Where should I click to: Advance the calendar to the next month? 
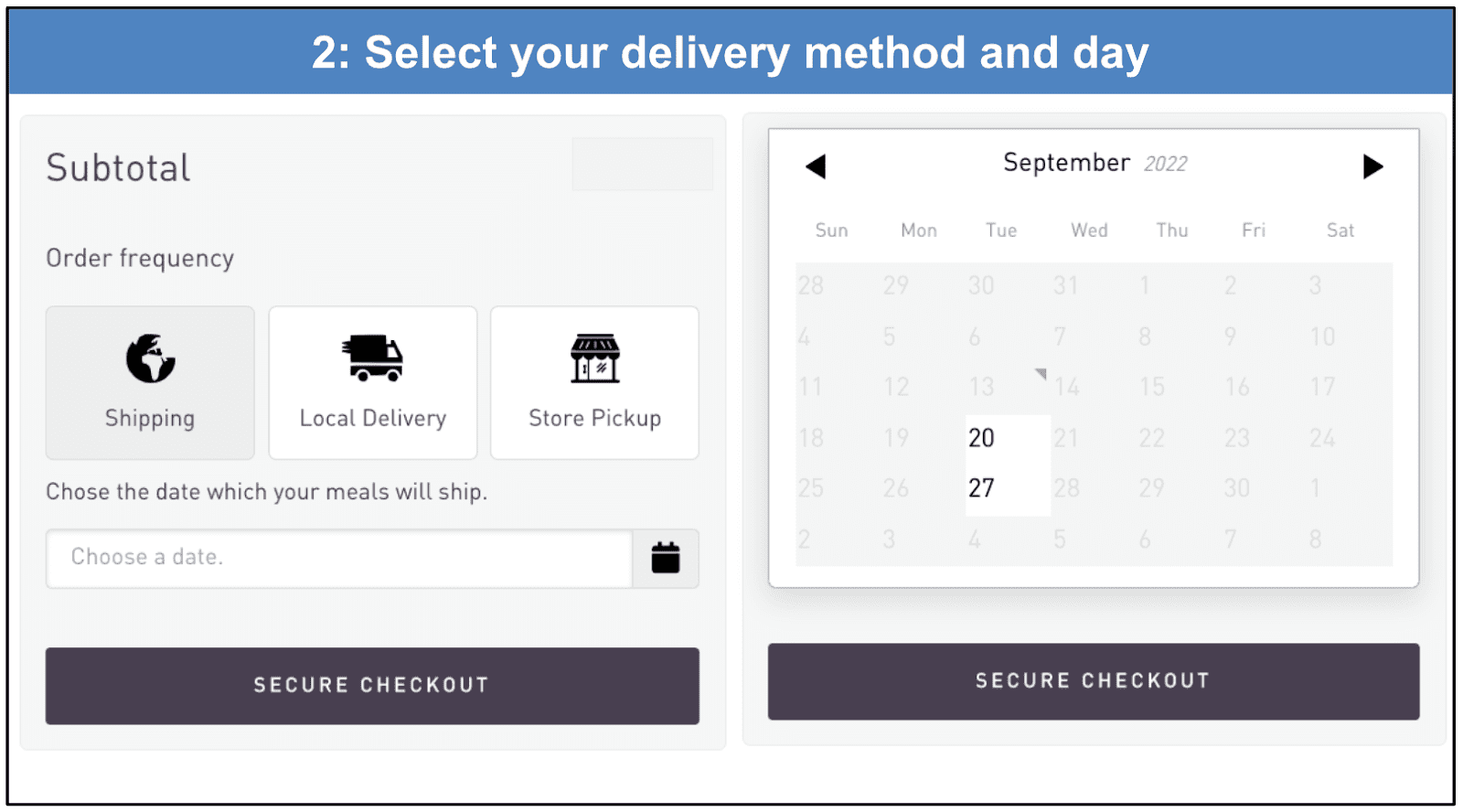tap(1372, 166)
